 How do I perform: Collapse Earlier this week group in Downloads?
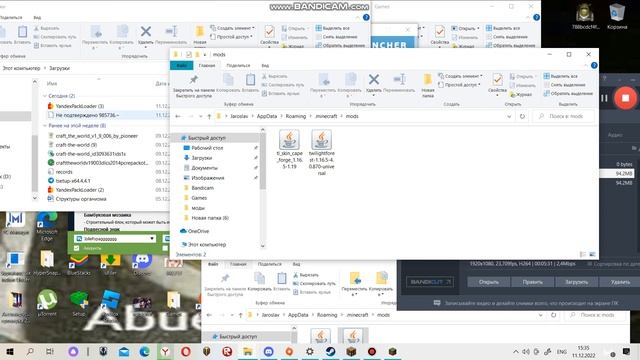click(x=45, y=126)
